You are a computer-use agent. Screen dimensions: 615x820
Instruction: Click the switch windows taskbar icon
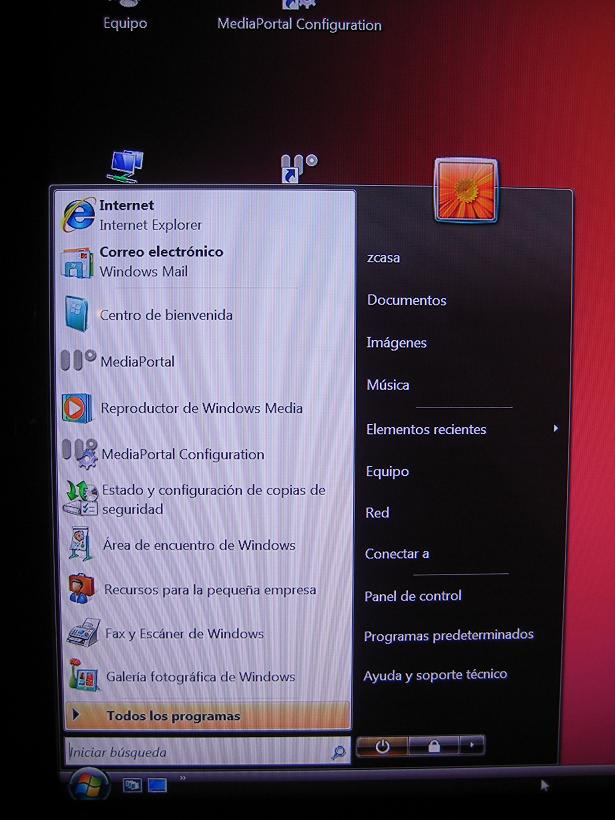tap(132, 784)
